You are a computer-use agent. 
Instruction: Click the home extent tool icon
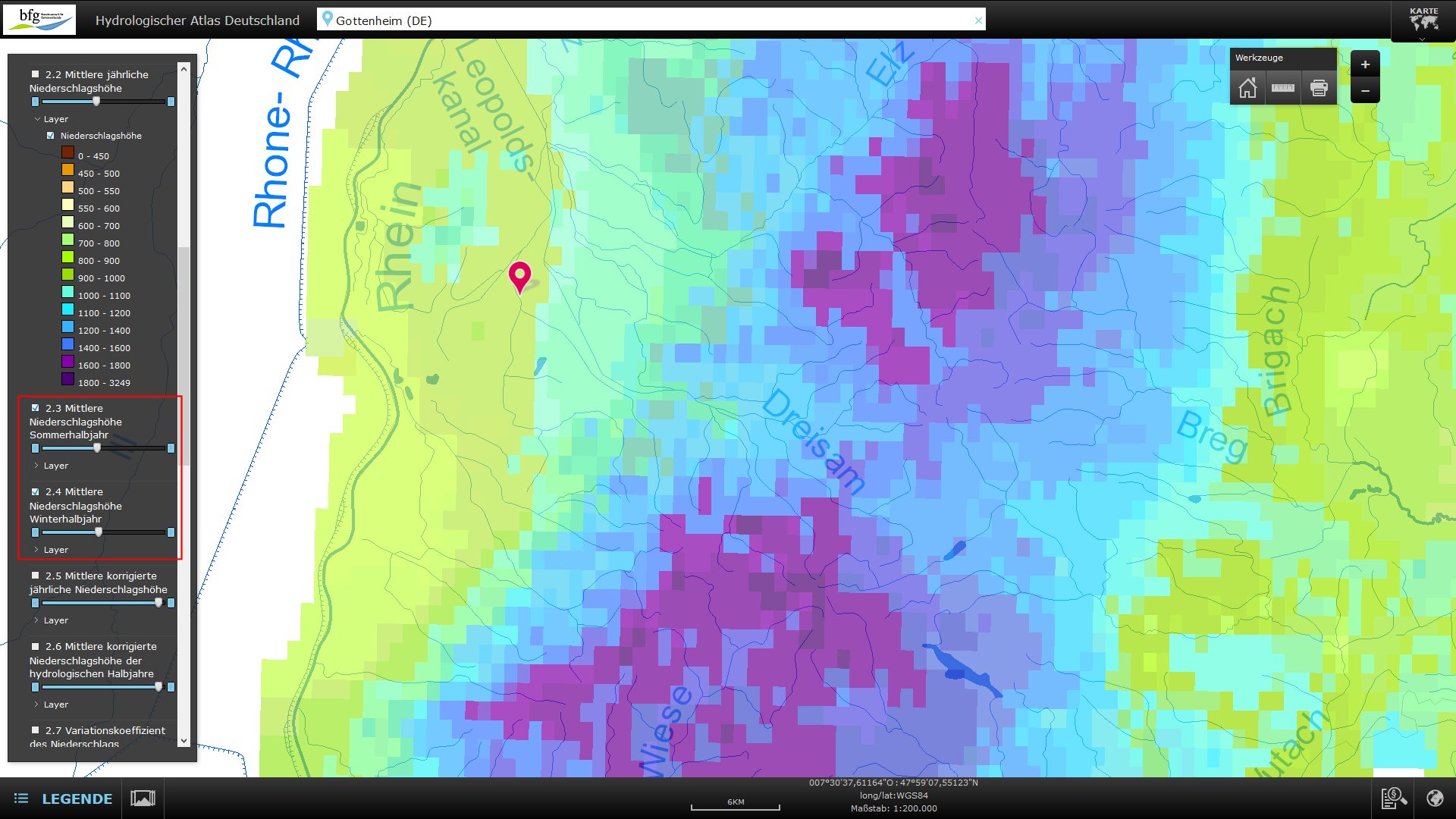(x=1247, y=88)
